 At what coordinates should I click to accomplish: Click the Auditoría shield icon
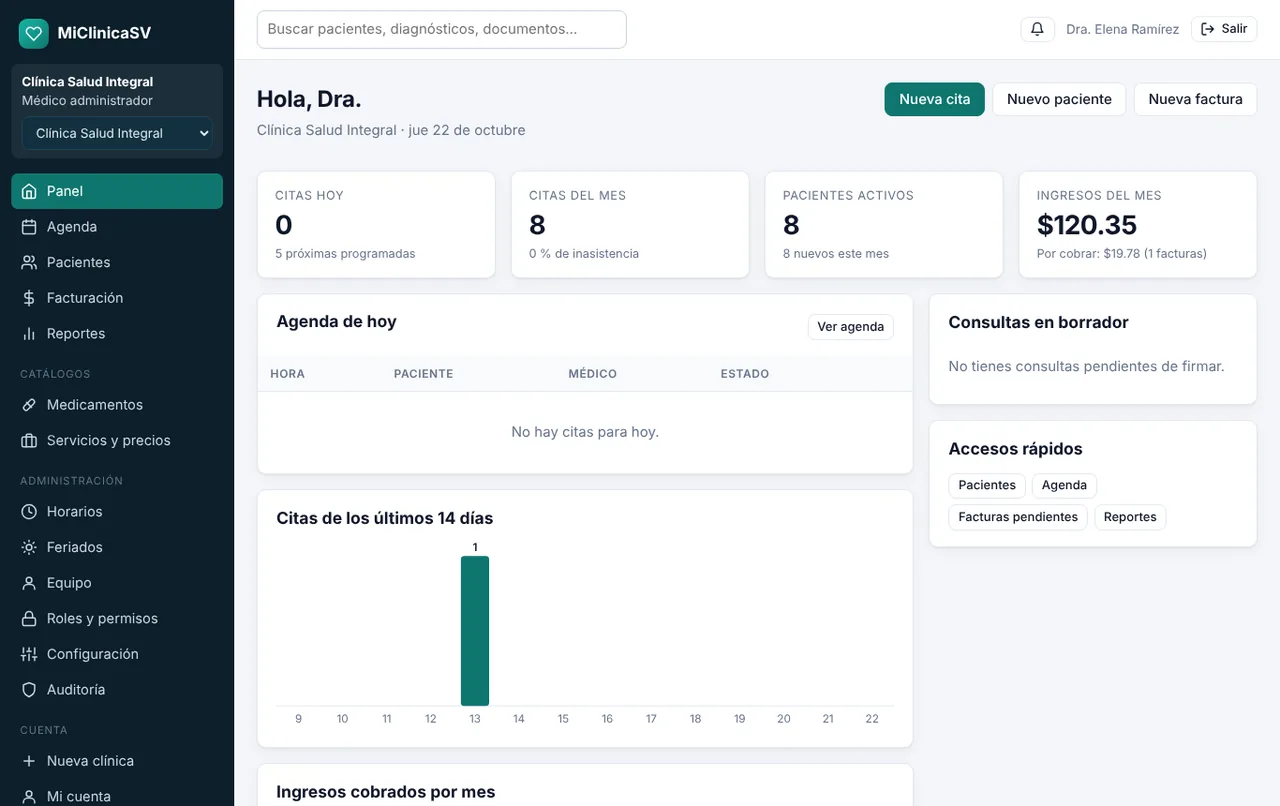(29, 690)
